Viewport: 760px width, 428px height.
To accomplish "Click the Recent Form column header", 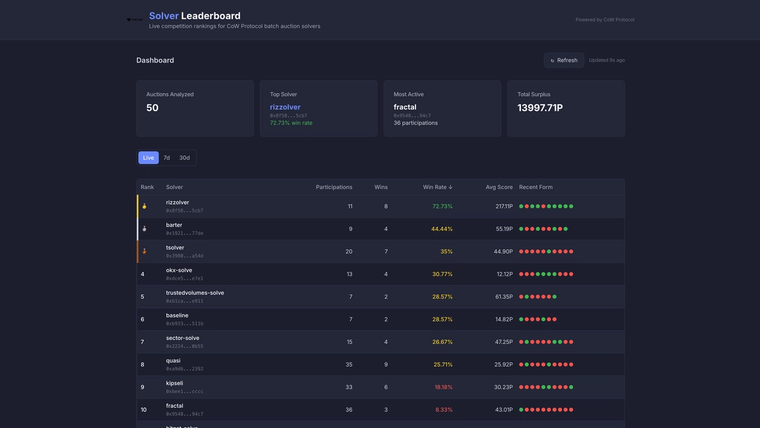I will (536, 187).
